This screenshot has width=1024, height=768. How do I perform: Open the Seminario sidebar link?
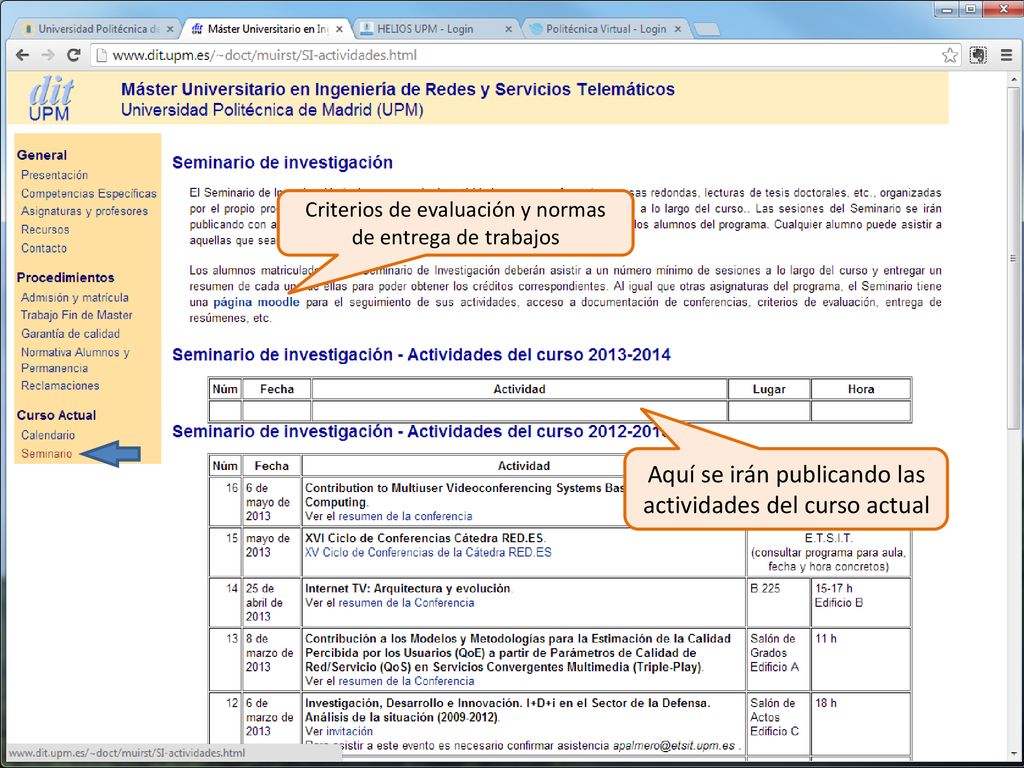pos(46,453)
